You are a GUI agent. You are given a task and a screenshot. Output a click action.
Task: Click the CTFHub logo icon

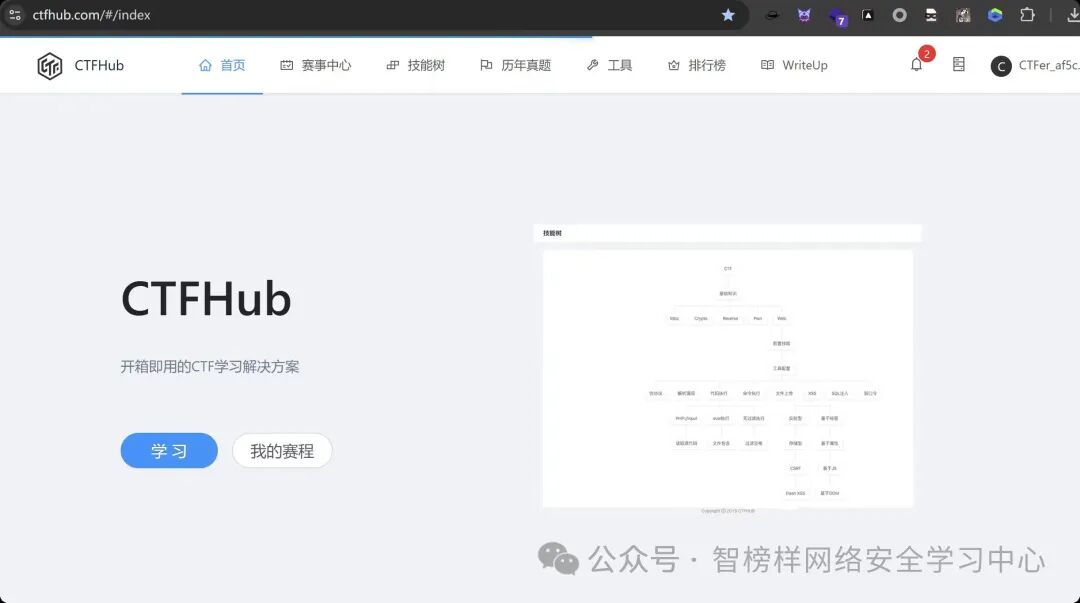pyautogui.click(x=50, y=66)
